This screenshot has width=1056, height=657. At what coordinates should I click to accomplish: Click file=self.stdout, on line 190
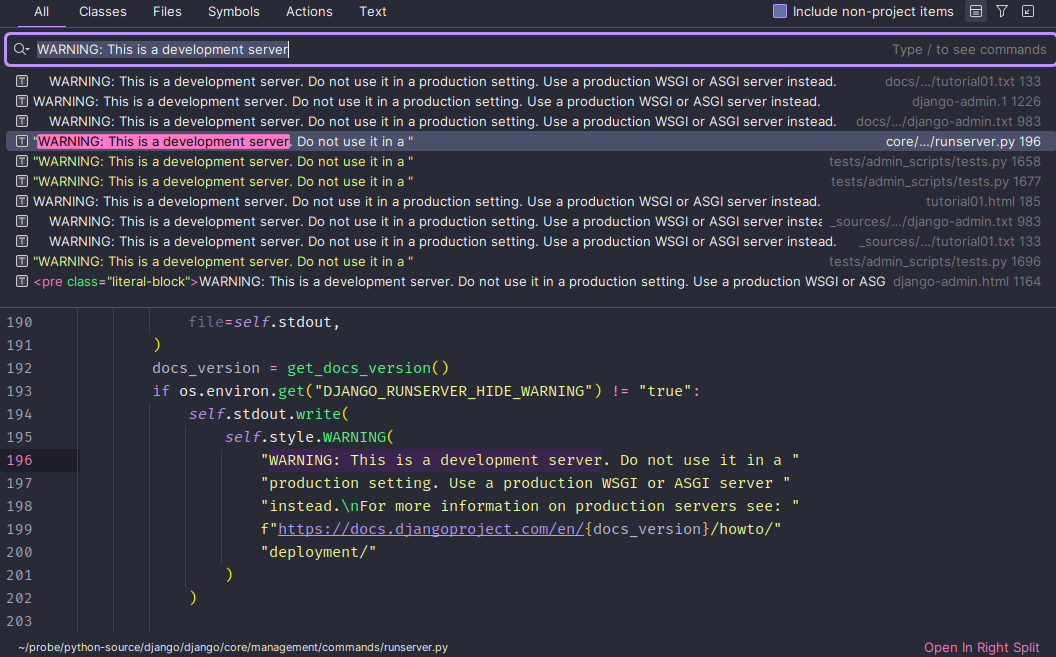click(265, 322)
